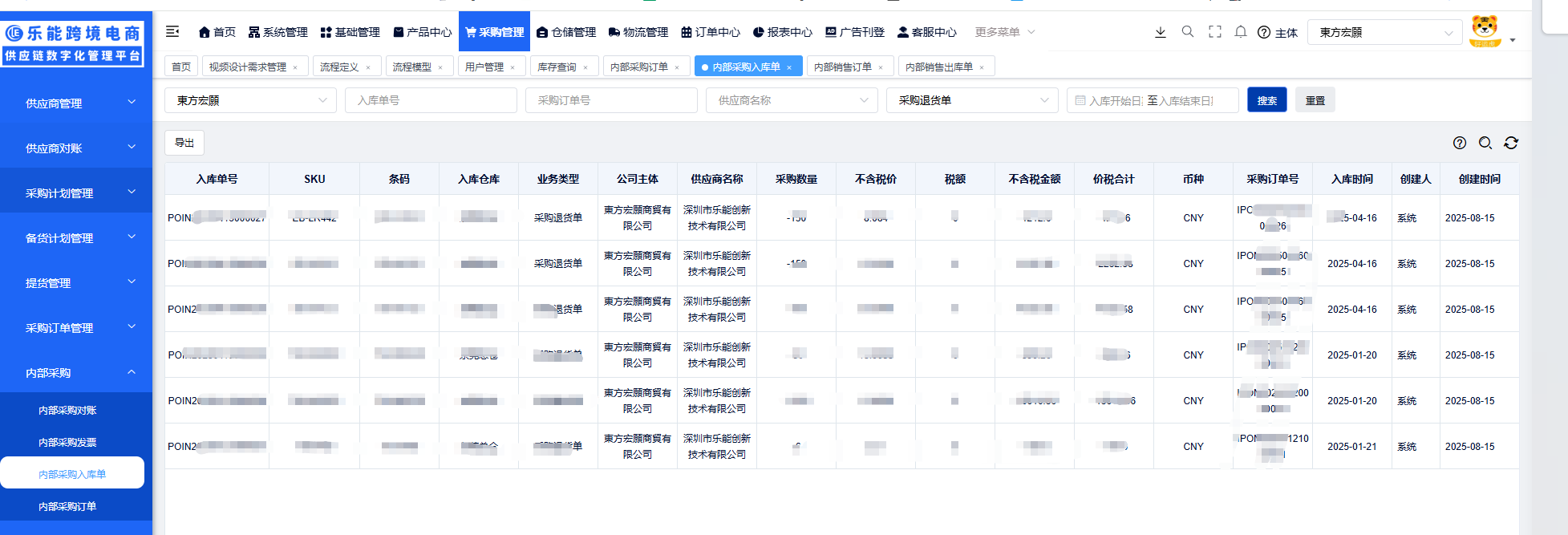This screenshot has height=535, width=1568.
Task: Click the download icon in top bar
Action: pyautogui.click(x=1160, y=32)
